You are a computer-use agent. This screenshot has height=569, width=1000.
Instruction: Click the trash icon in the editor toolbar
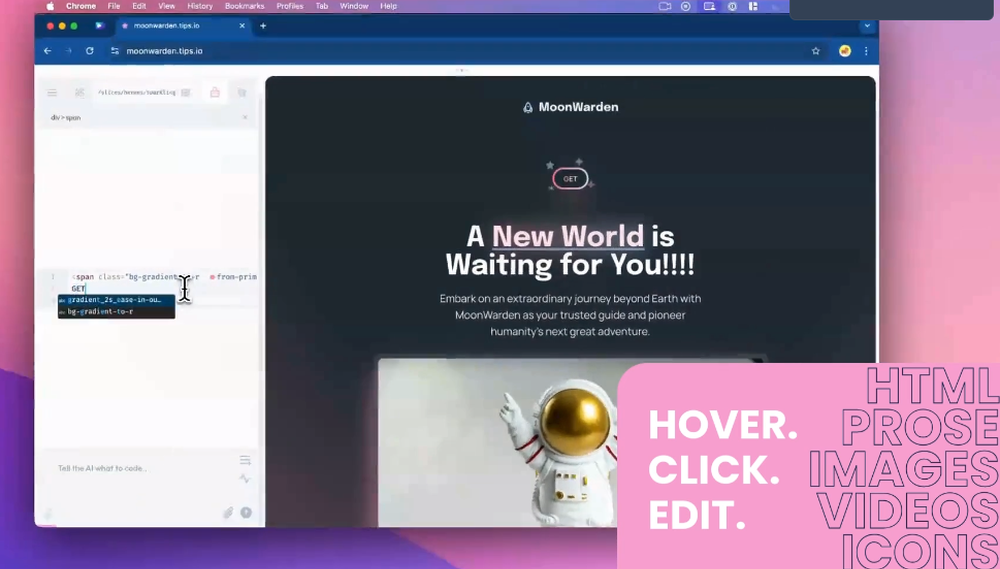point(242,92)
